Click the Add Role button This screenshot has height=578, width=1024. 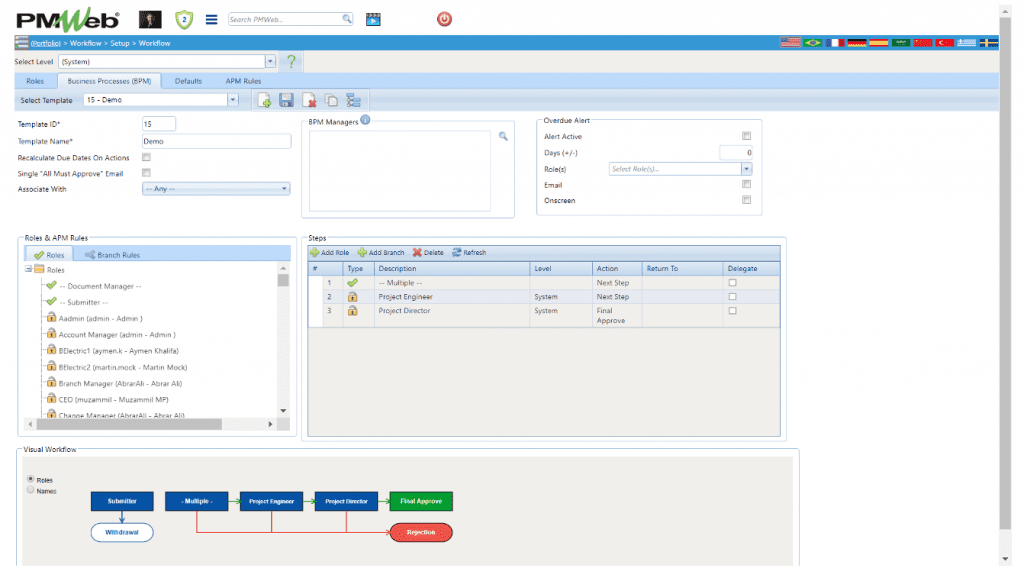pos(330,253)
